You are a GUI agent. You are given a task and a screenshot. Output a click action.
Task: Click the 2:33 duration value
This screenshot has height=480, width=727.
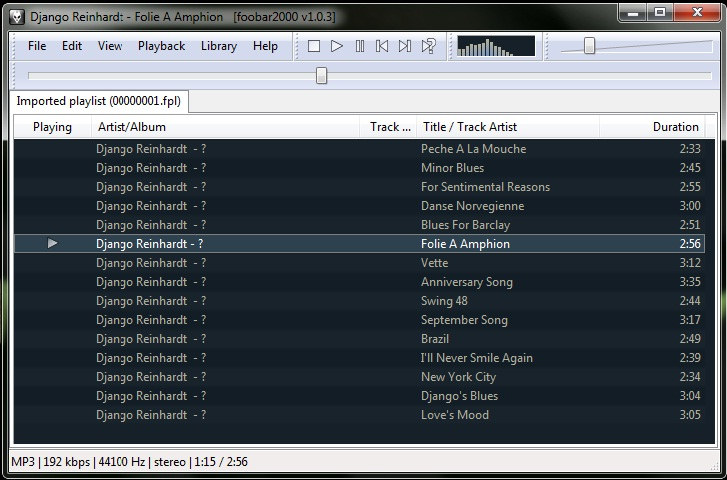[x=690, y=149]
